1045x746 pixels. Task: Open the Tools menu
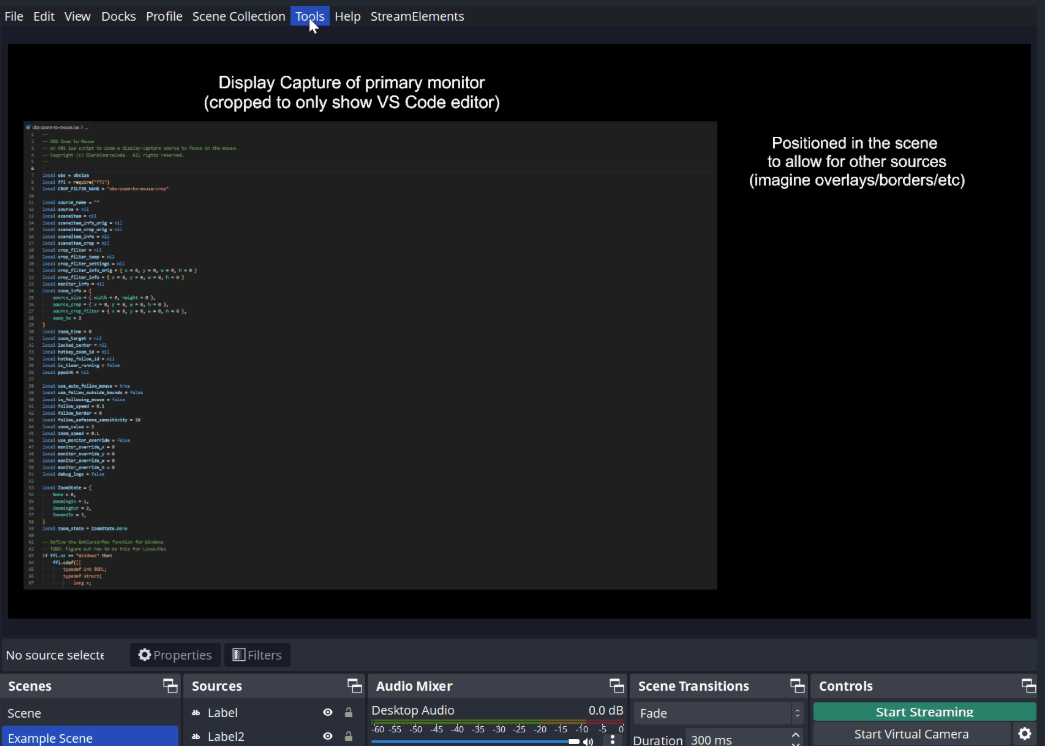309,16
